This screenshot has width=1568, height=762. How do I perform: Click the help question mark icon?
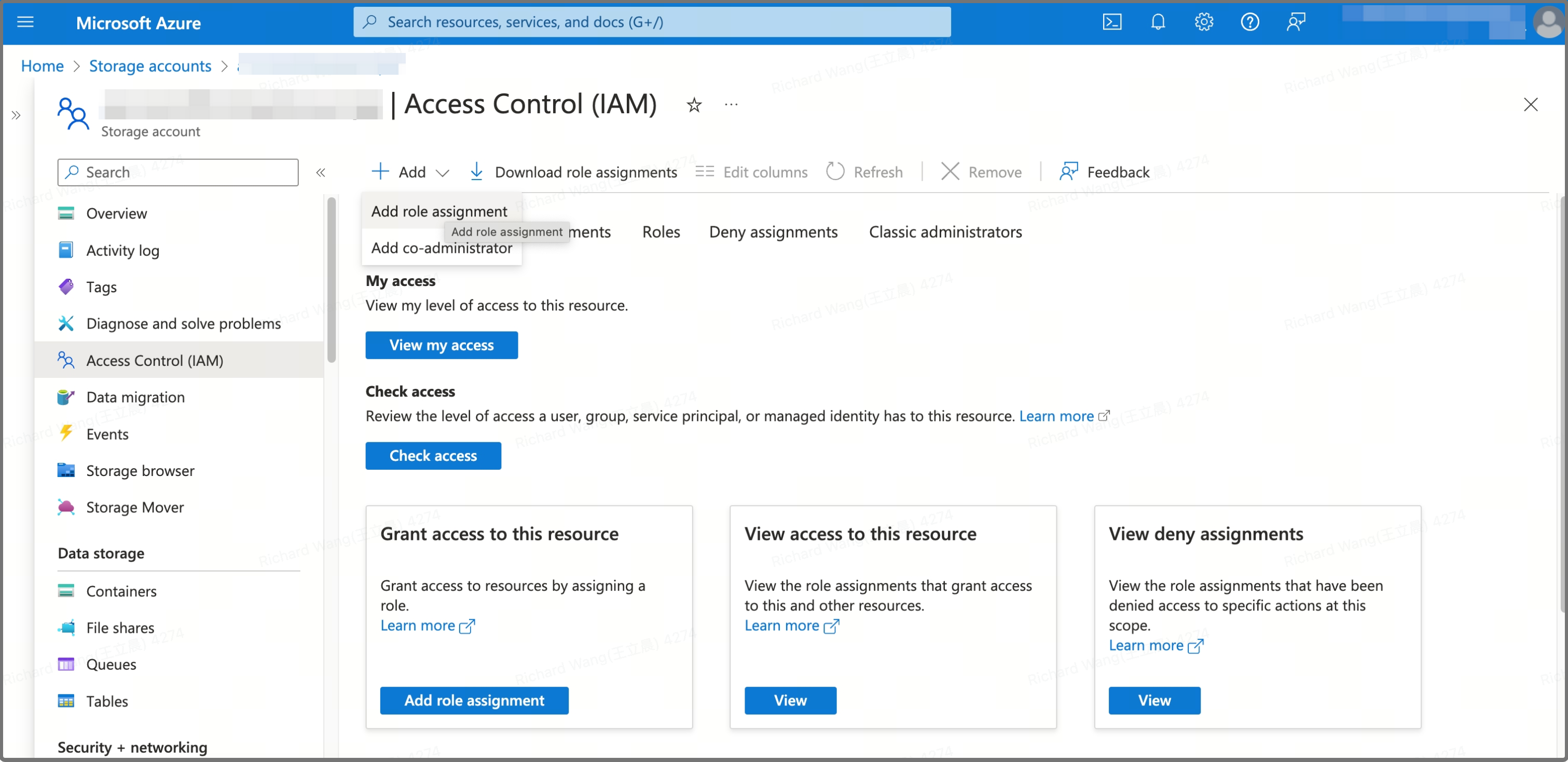click(x=1249, y=22)
